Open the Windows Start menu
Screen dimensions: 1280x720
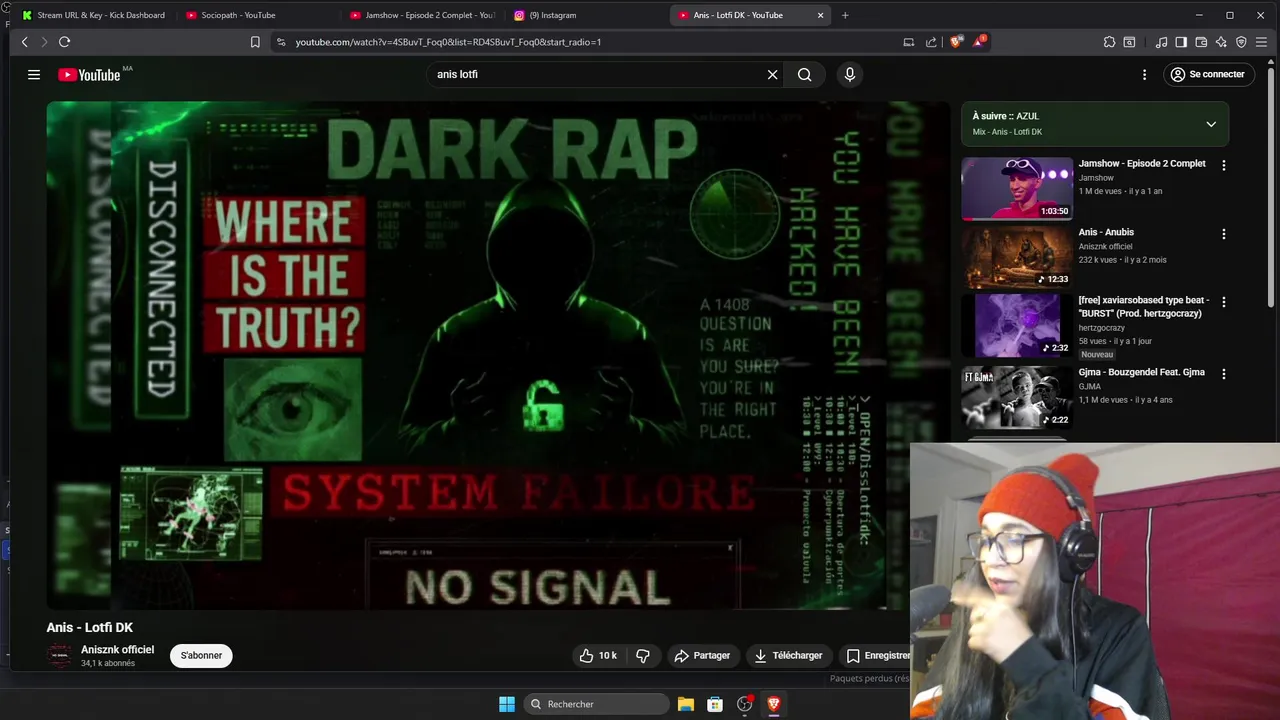tap(507, 704)
